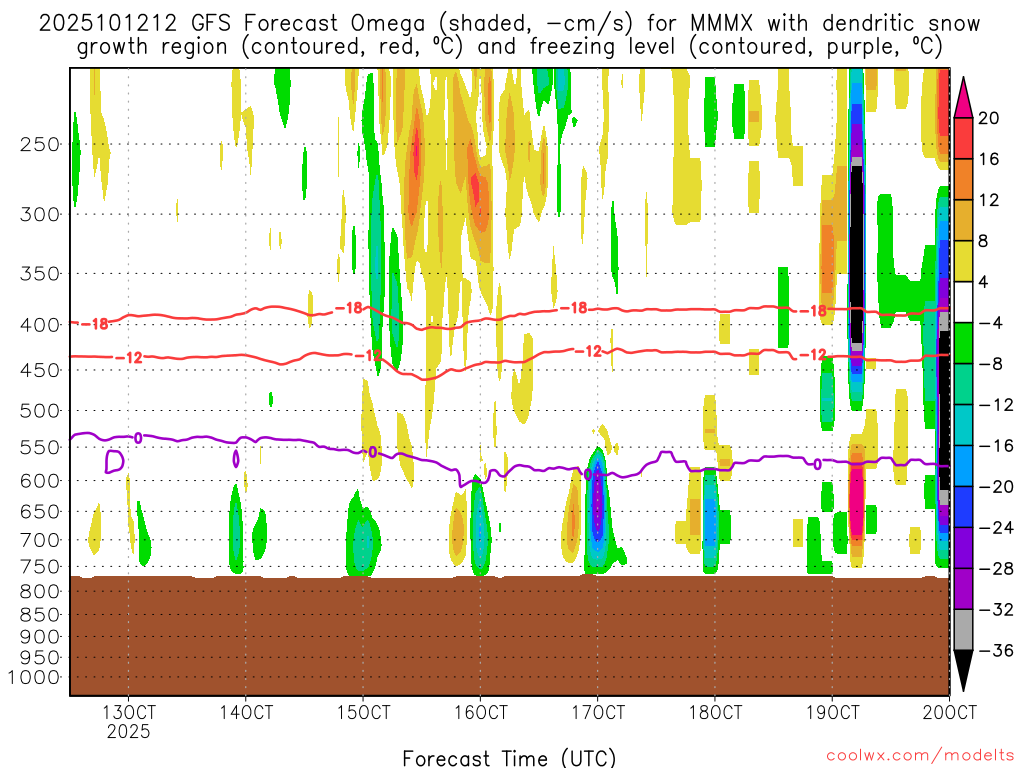The height and width of the screenshot is (768, 1024).
Task: Click the pink triangle atop the color bar
Action: [965, 95]
